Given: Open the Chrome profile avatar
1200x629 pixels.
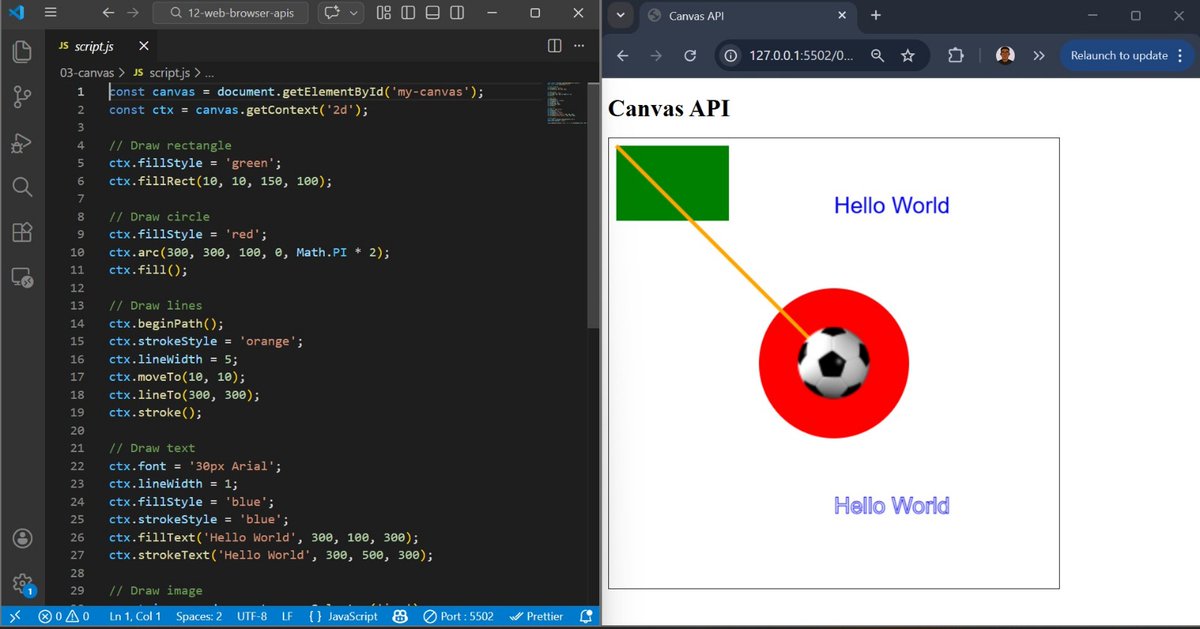Looking at the screenshot, I should [x=1006, y=56].
